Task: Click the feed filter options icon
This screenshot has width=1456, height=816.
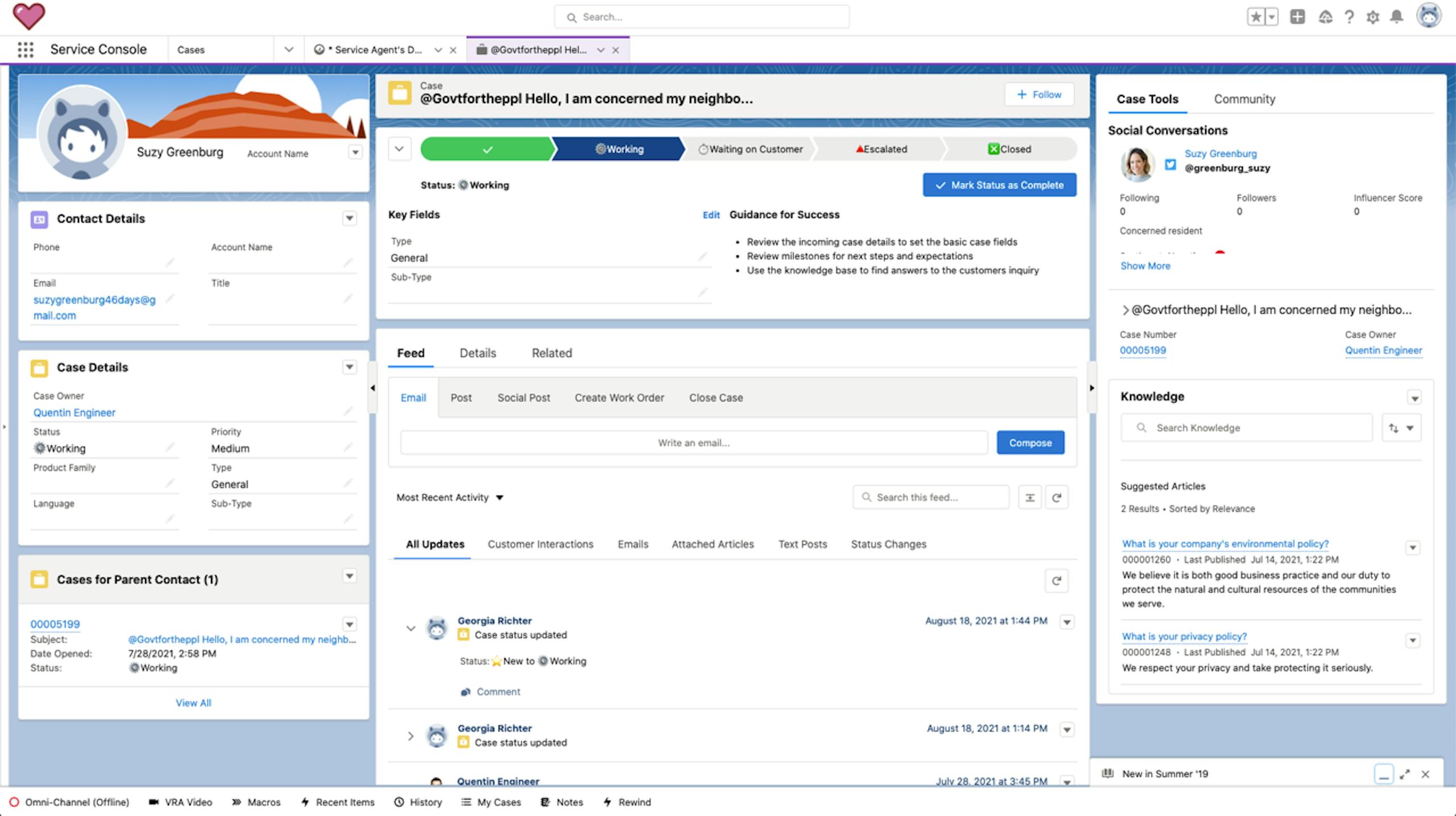Action: pos(1029,497)
